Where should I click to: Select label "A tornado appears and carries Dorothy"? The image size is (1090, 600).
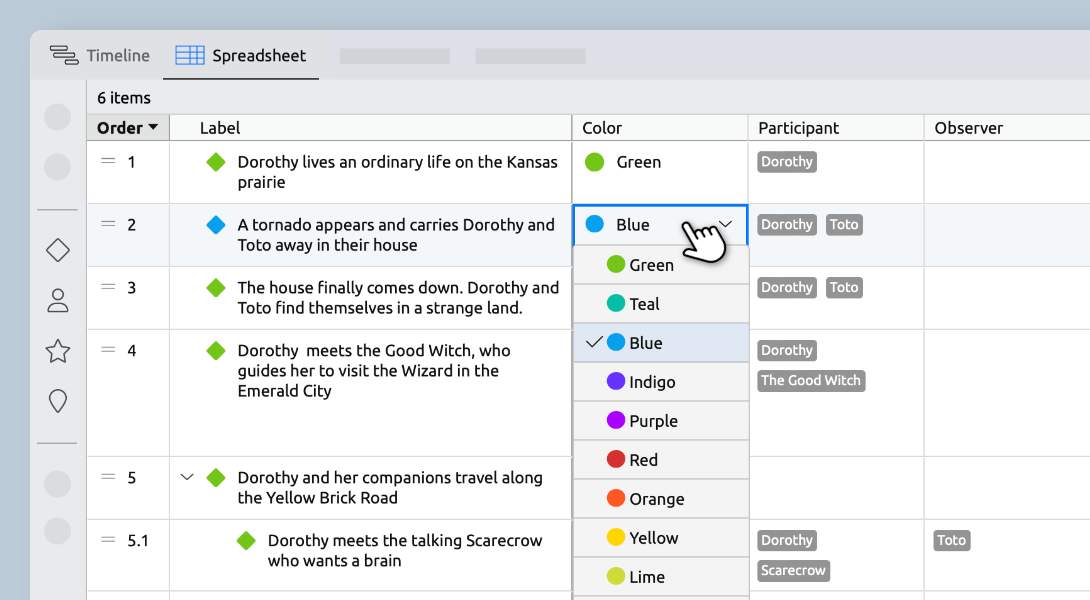[x=396, y=234]
